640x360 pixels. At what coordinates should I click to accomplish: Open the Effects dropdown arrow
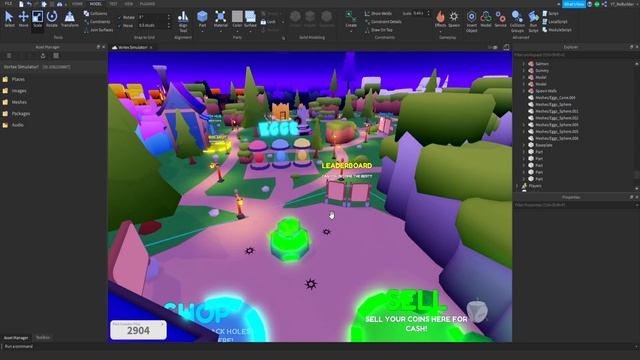coord(440,30)
